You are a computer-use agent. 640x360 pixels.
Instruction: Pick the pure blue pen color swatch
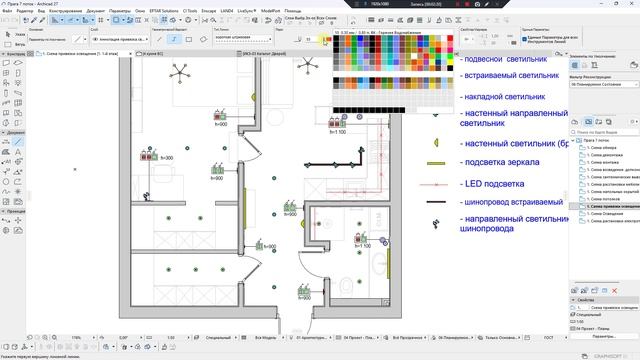(x=360, y=38)
